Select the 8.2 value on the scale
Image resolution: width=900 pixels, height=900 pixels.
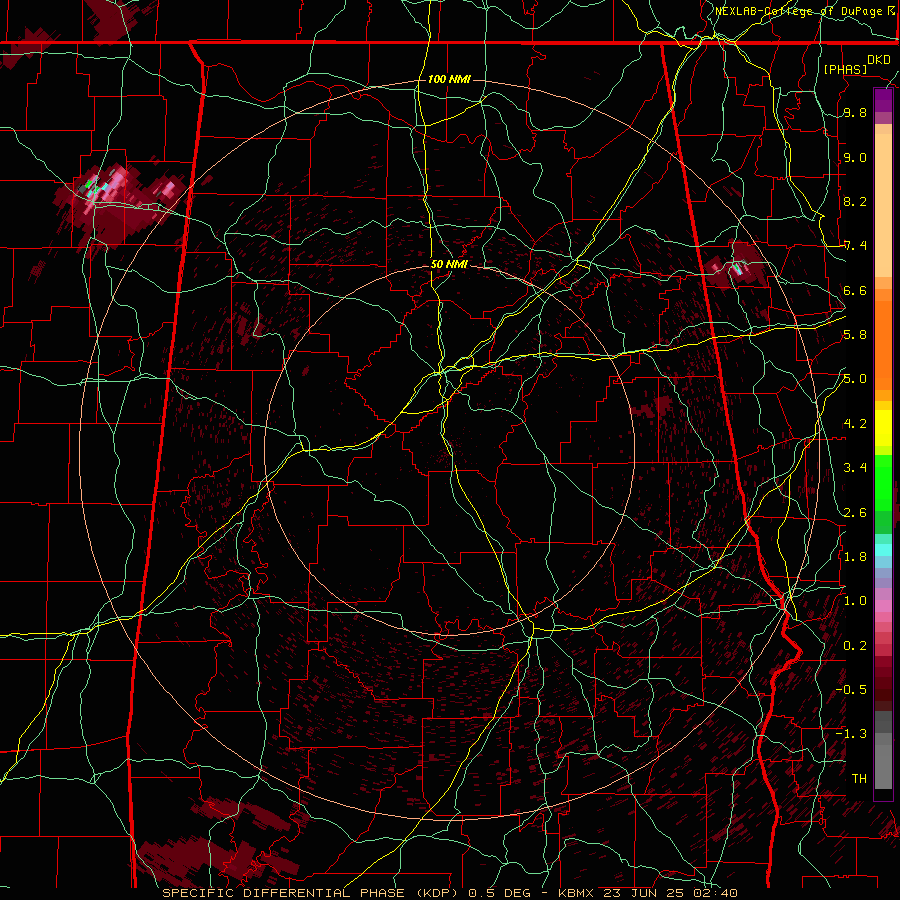click(855, 201)
